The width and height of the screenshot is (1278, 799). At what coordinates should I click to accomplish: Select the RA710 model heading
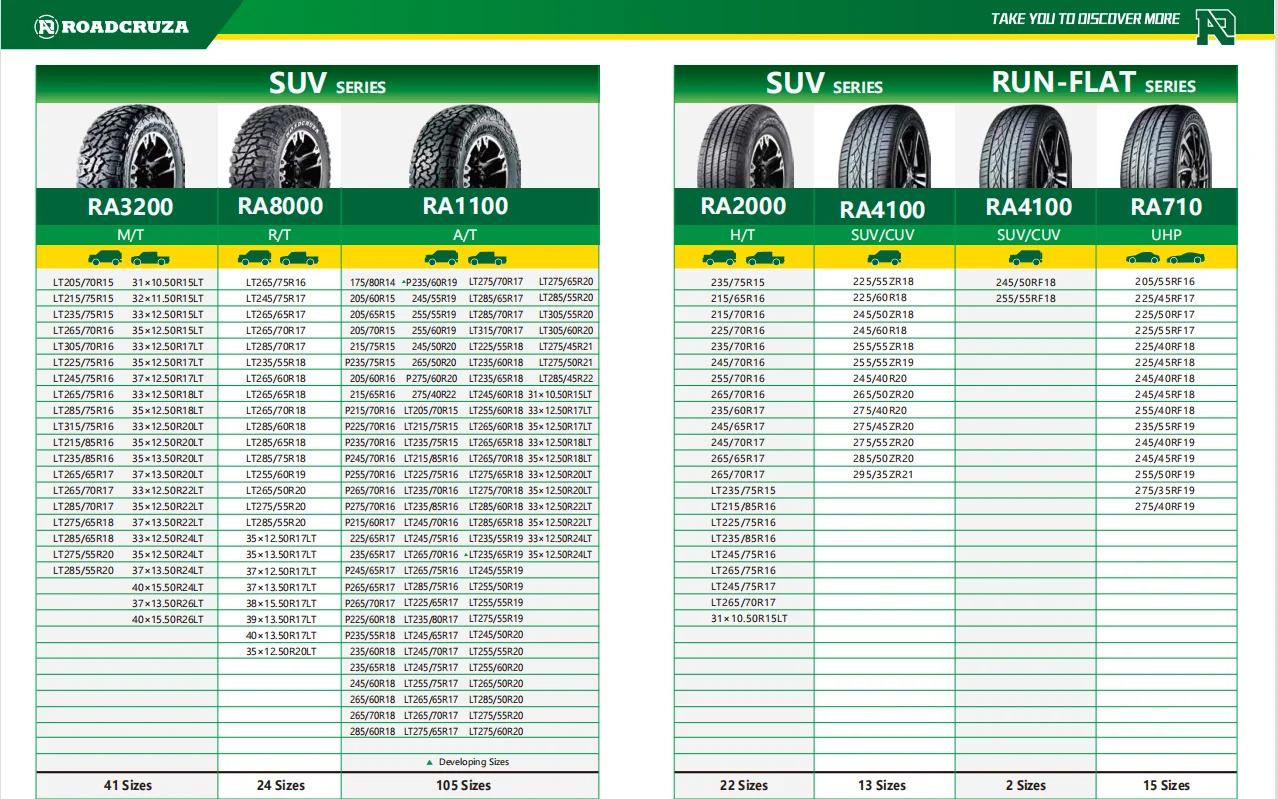pos(1166,207)
